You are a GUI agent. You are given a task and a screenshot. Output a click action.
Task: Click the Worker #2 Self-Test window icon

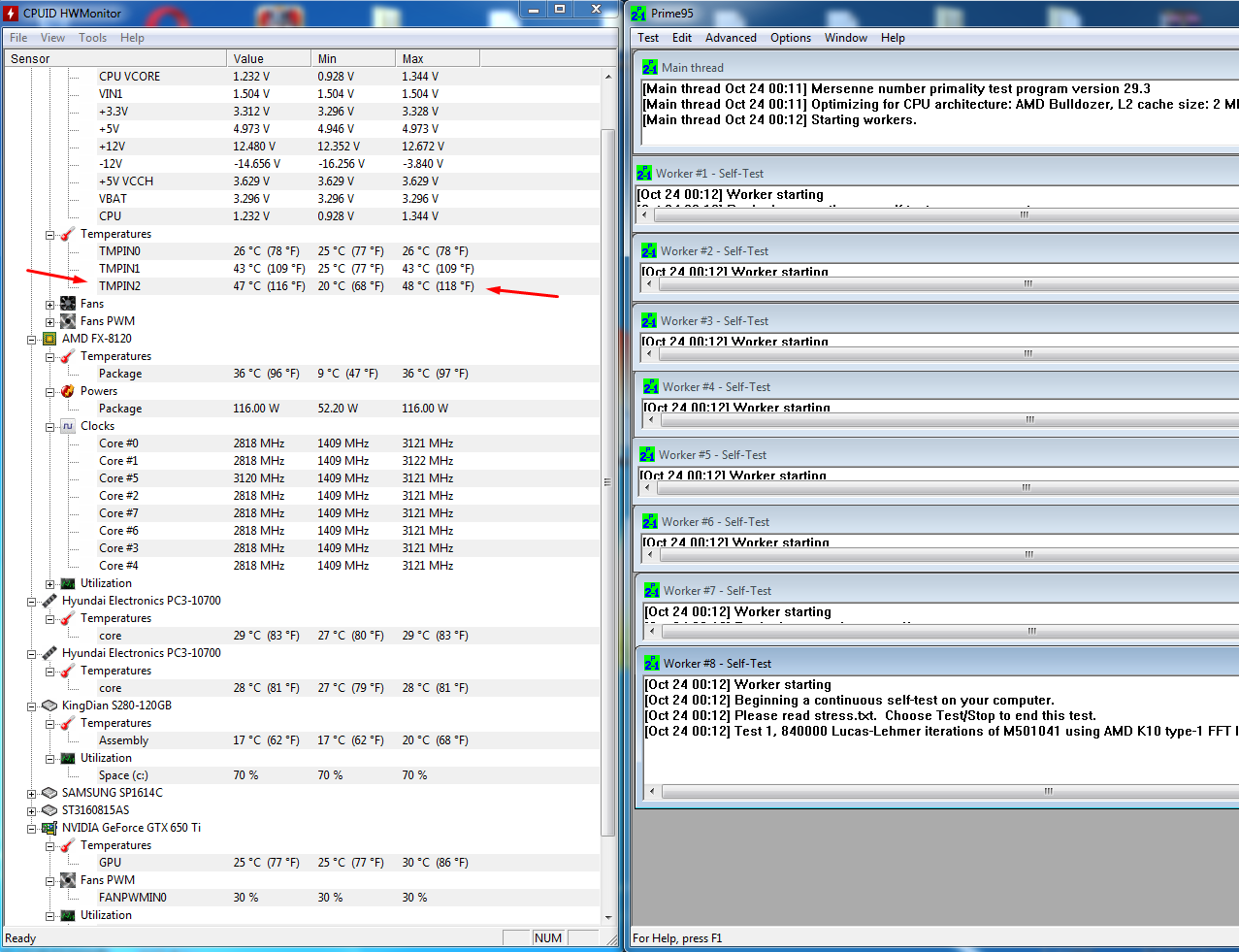coord(649,250)
